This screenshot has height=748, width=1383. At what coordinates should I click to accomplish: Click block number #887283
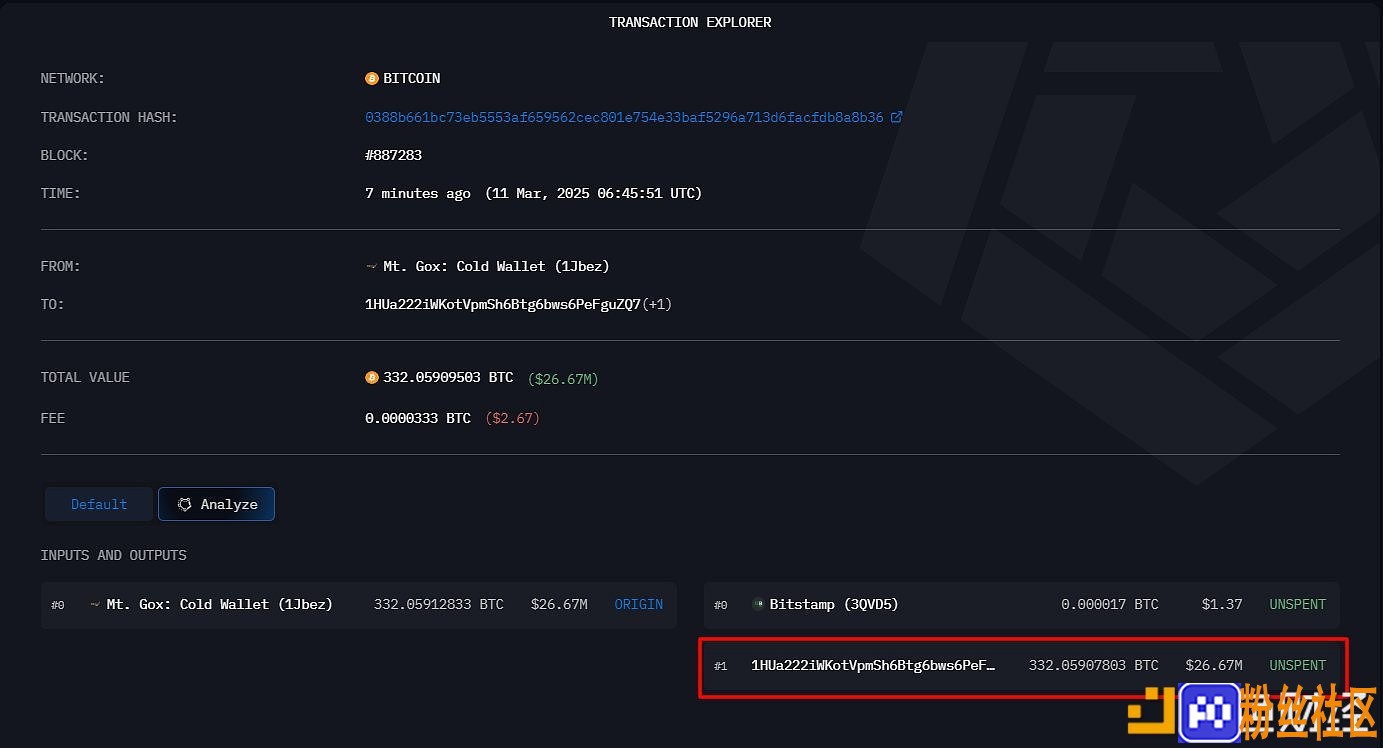394,155
